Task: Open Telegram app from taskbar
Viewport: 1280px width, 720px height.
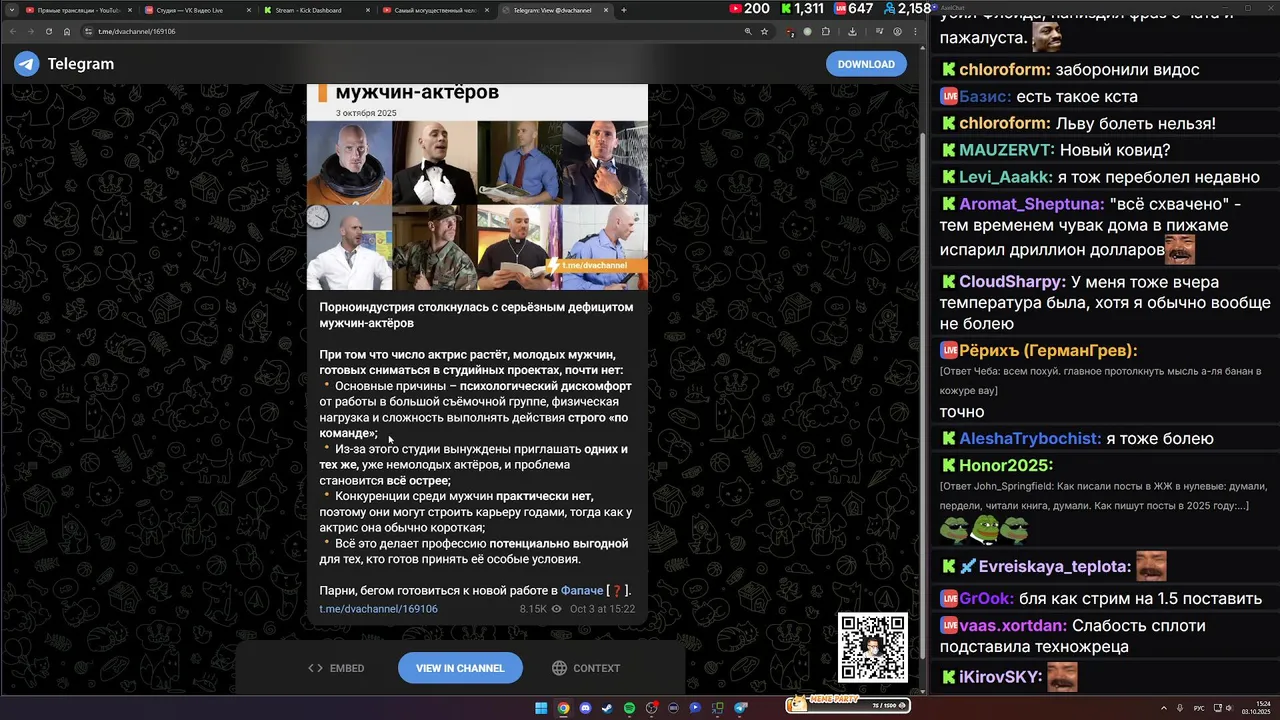Action: pyautogui.click(x=741, y=708)
